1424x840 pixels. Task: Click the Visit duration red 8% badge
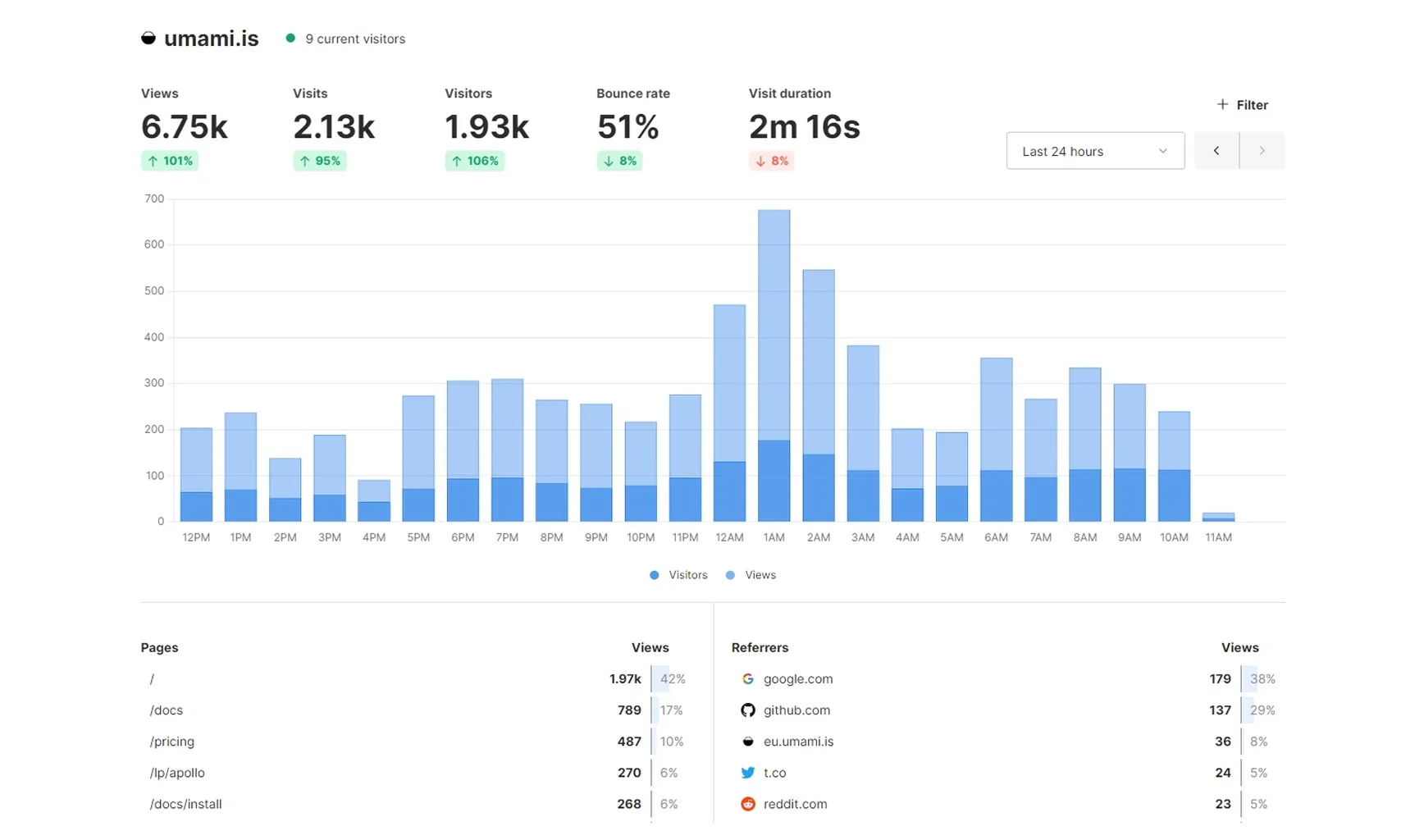coord(772,161)
